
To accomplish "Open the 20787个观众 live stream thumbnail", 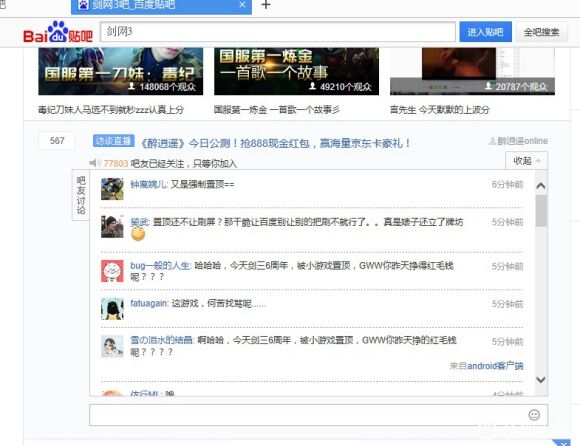I will coord(472,71).
